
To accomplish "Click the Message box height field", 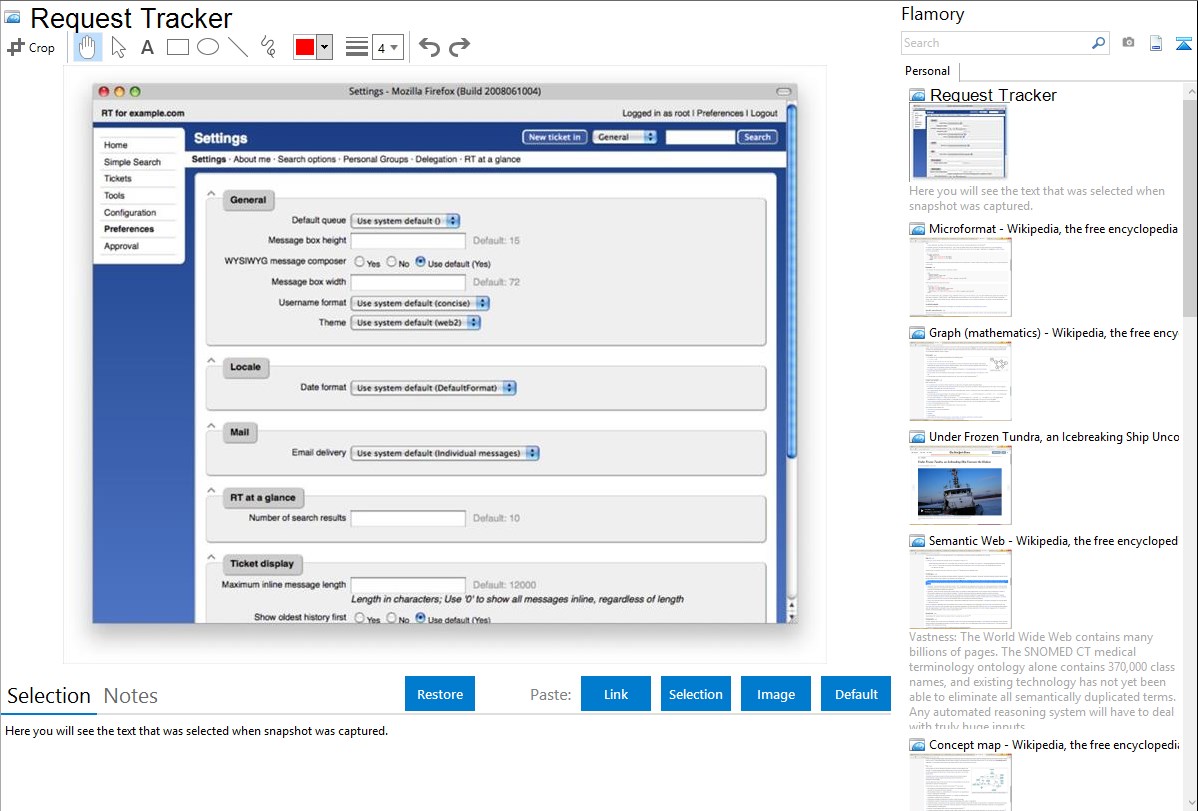I will point(408,241).
